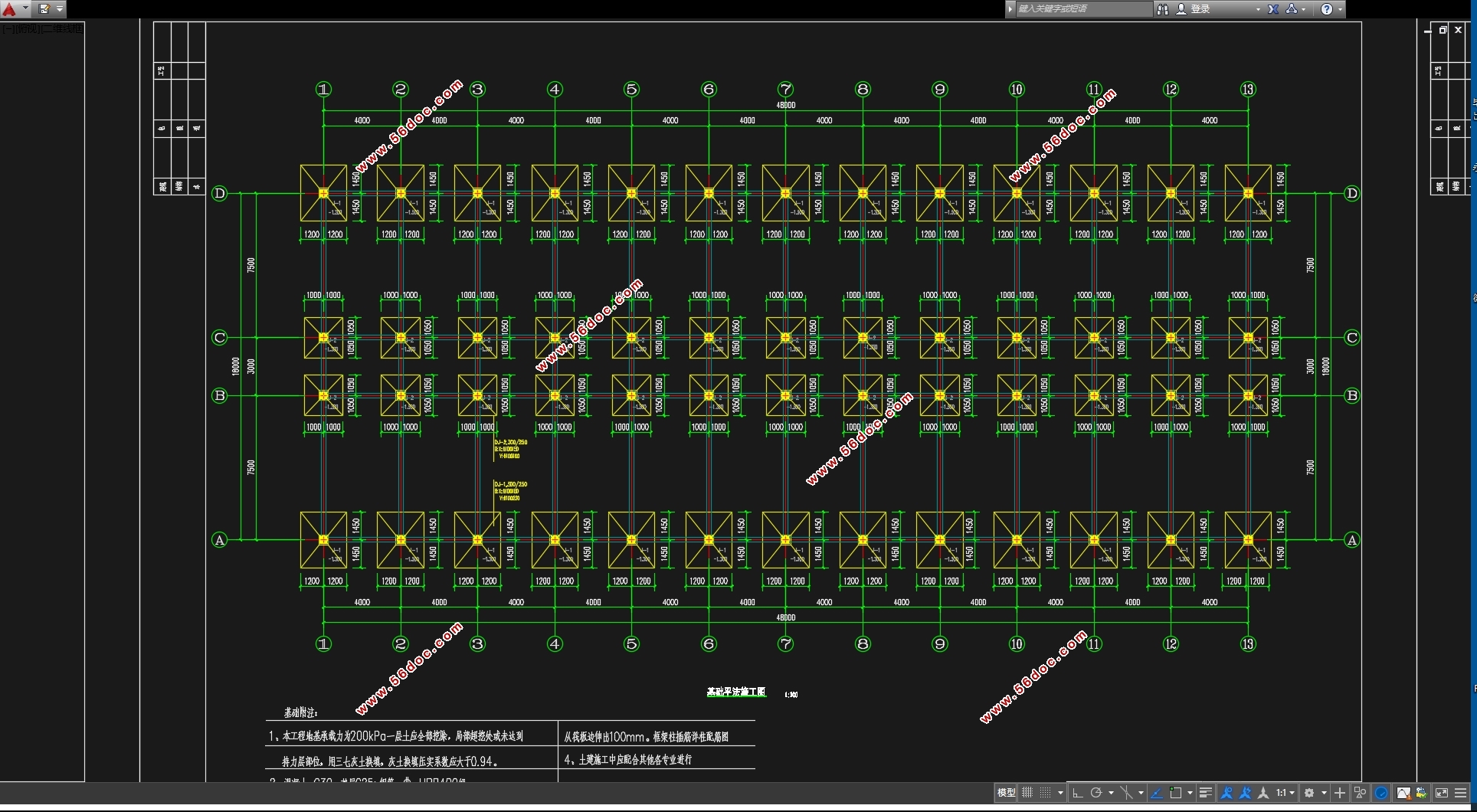Screen dimensions: 1477x812
Task: Click the A360 triangle icon
Action: (x=1292, y=9)
